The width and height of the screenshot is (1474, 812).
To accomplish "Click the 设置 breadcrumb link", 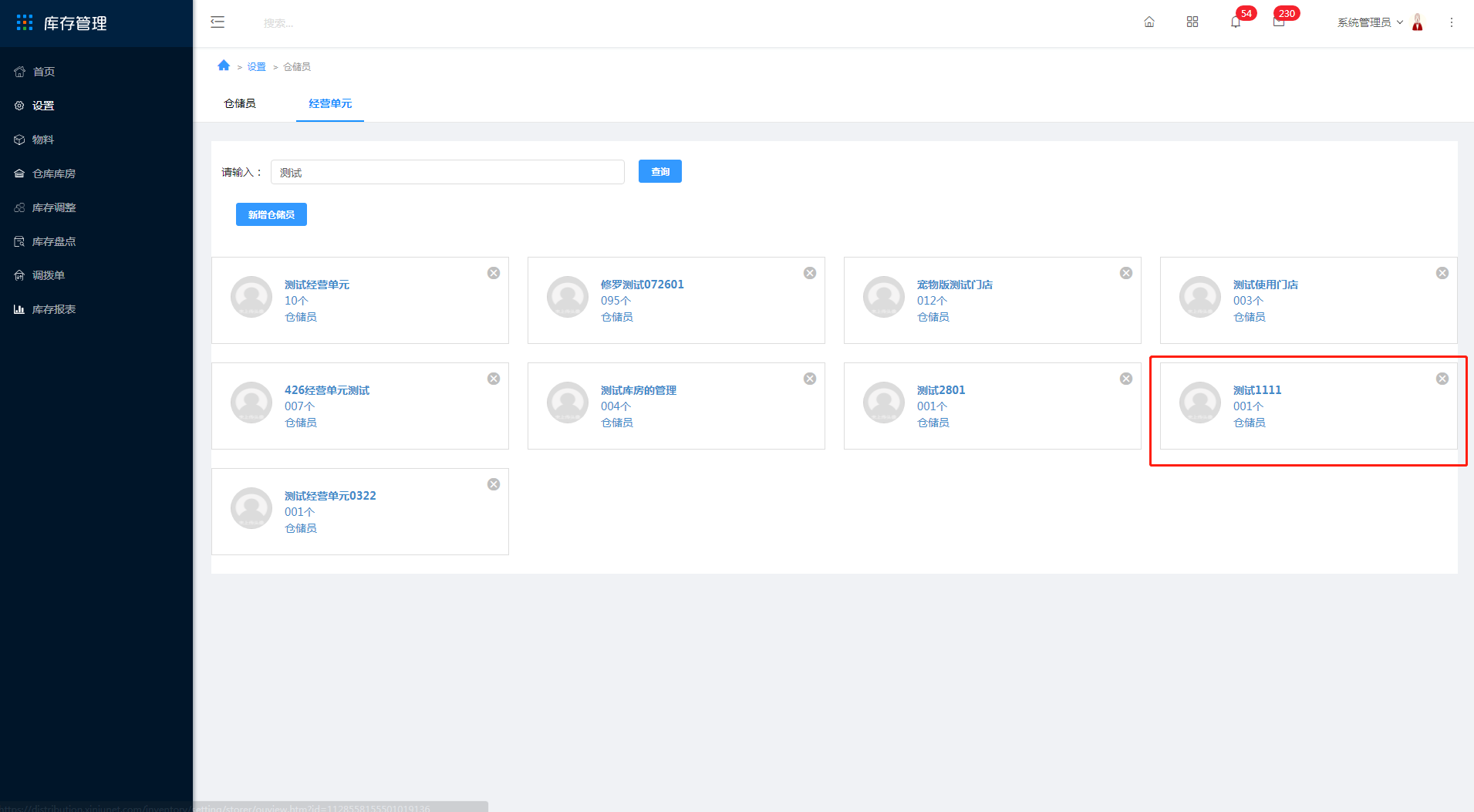I will 256,67.
